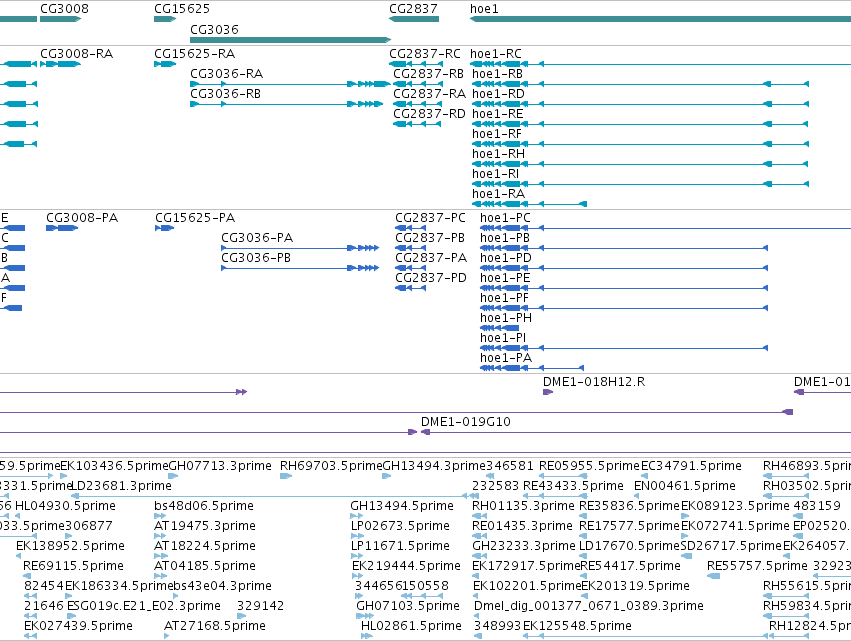851x641 pixels.
Task: Select EST EK027439.5prime
Action: [x=78, y=626]
